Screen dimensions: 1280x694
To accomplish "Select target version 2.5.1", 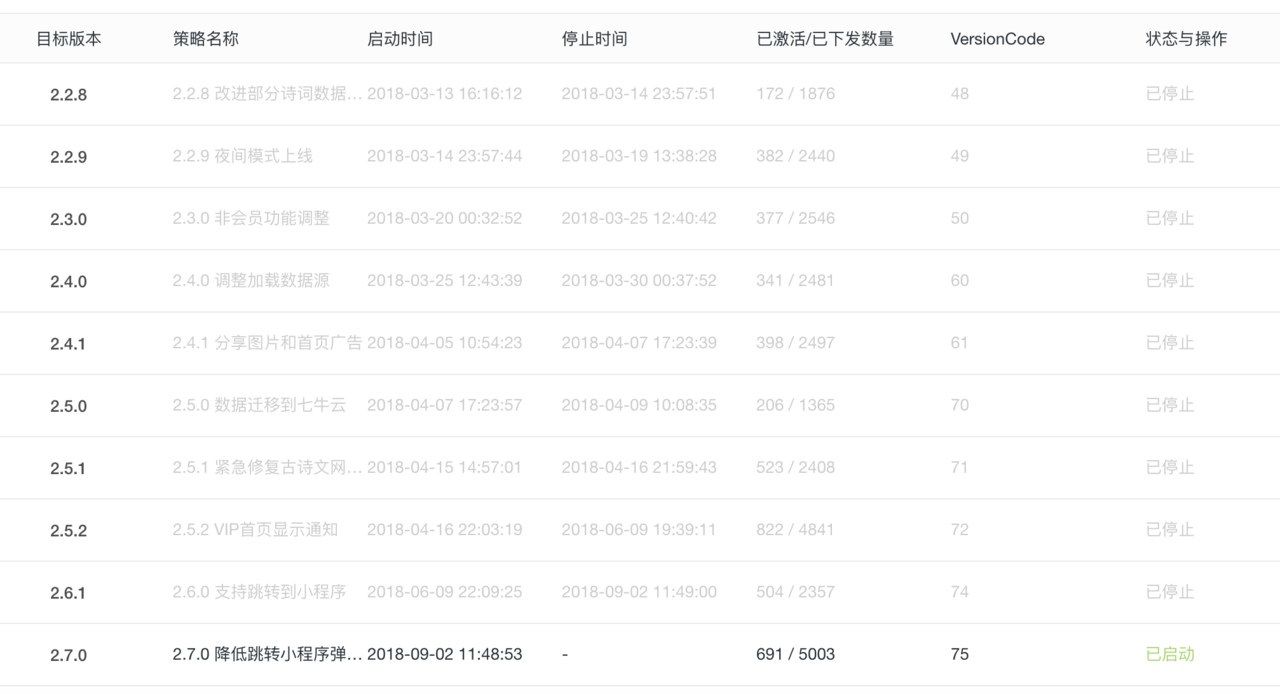I will pos(69,468).
